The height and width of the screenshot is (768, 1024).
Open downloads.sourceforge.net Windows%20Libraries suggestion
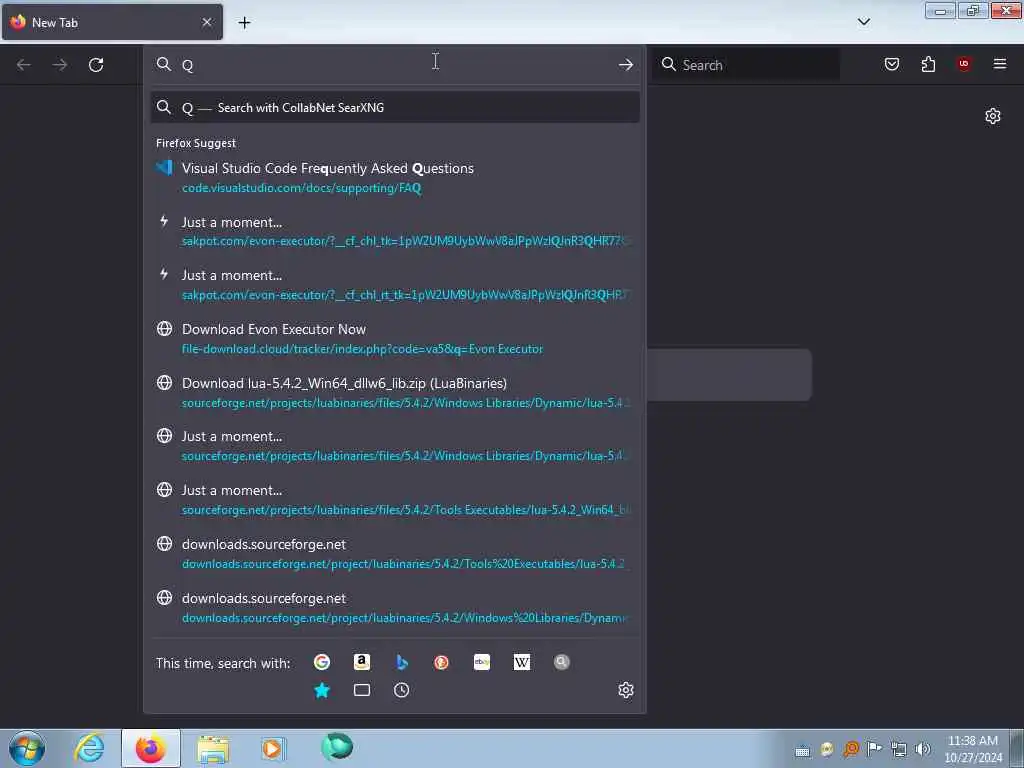[395, 607]
